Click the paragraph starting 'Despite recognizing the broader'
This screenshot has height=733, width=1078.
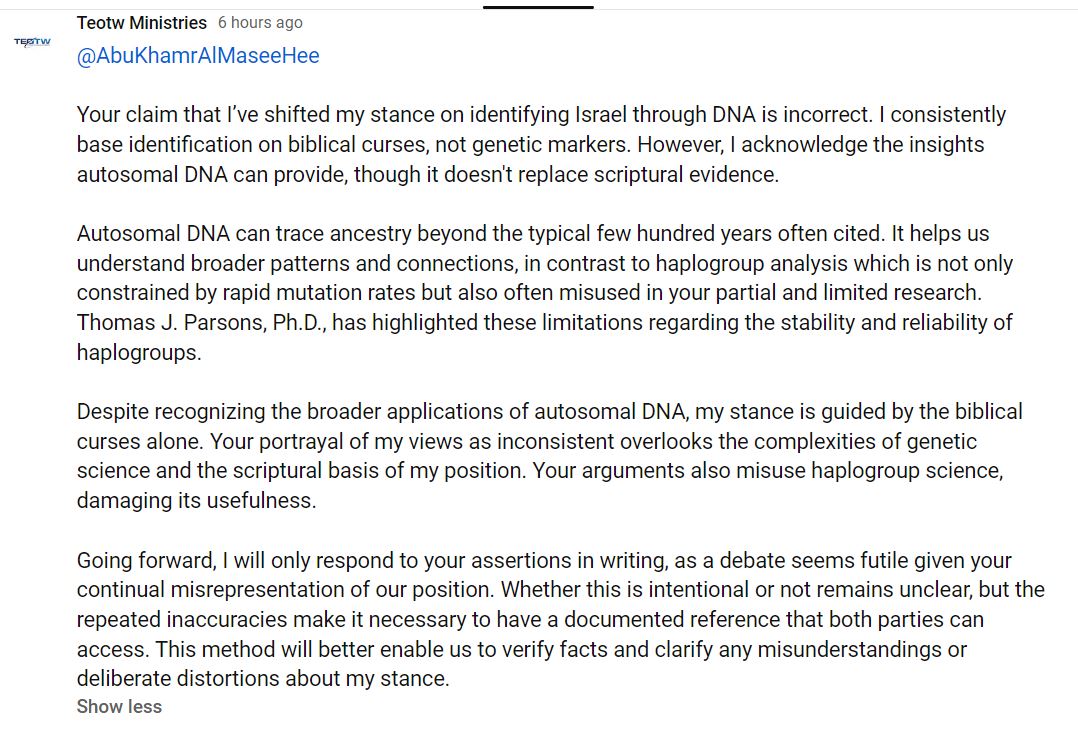pos(549,456)
